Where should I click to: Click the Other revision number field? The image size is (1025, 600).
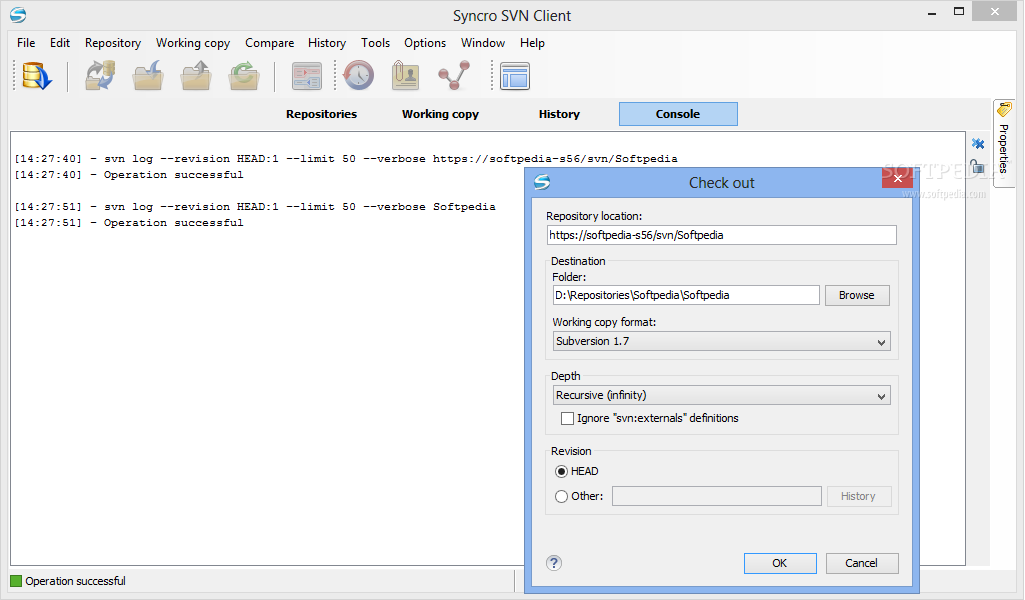click(716, 496)
